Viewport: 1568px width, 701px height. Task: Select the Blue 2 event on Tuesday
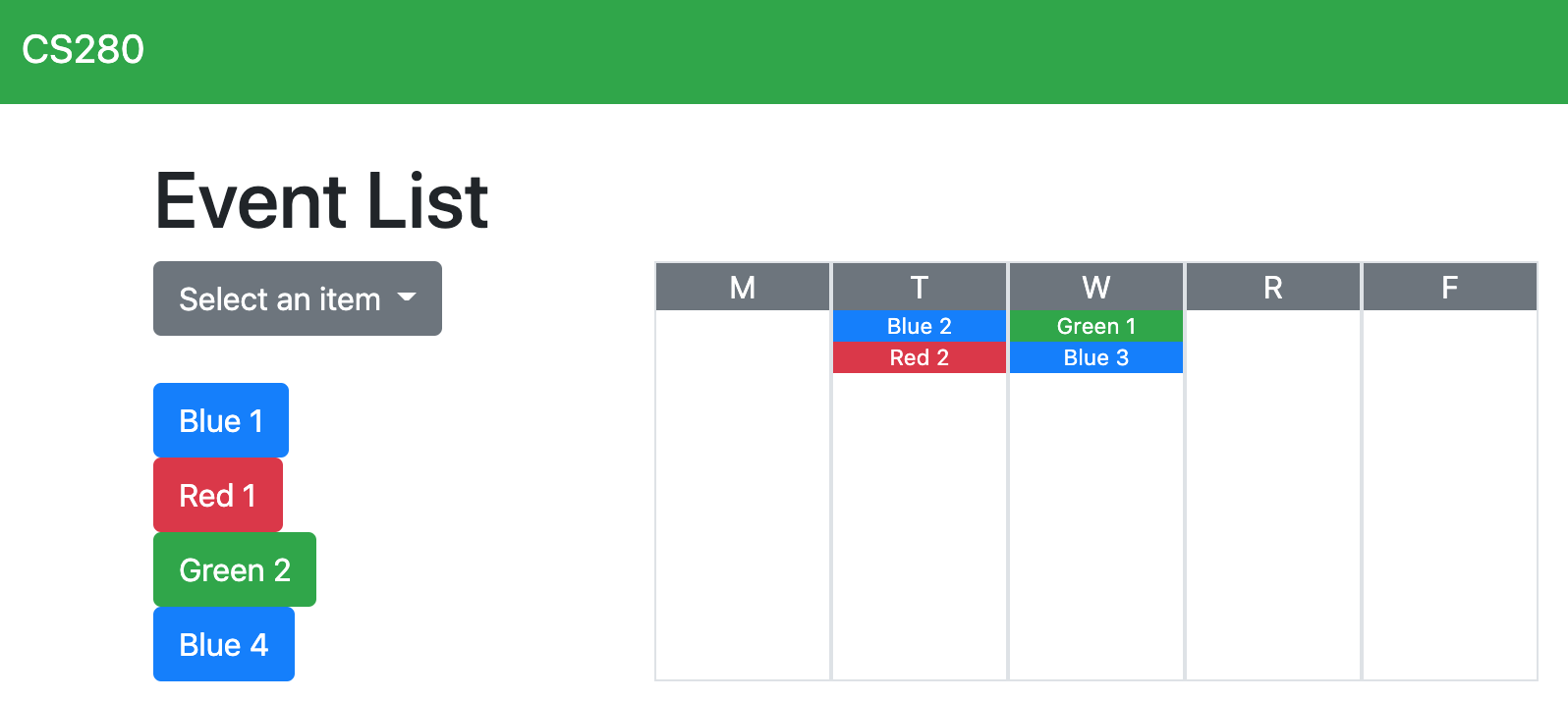point(920,326)
